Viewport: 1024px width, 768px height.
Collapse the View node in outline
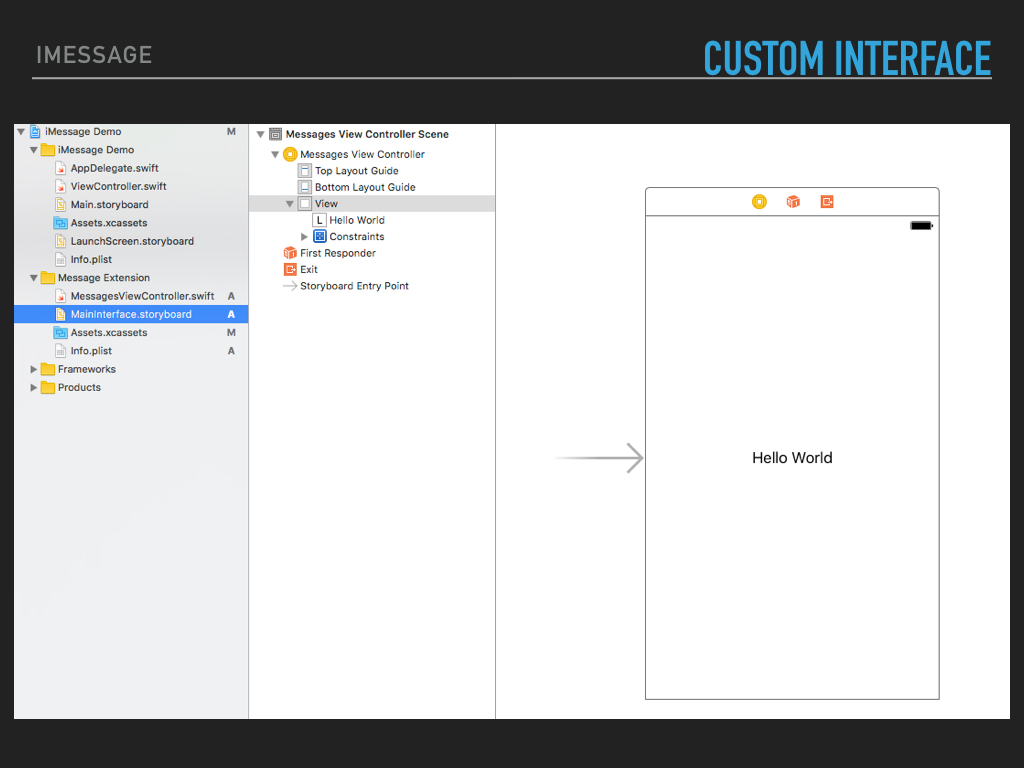point(290,204)
